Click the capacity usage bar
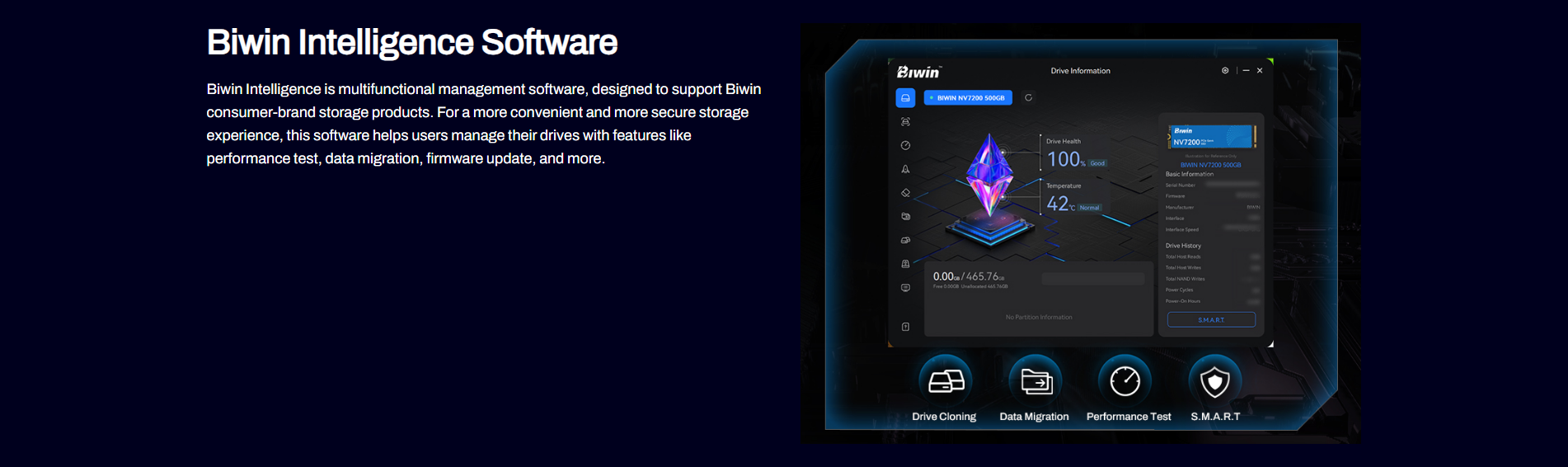 (x=1093, y=279)
